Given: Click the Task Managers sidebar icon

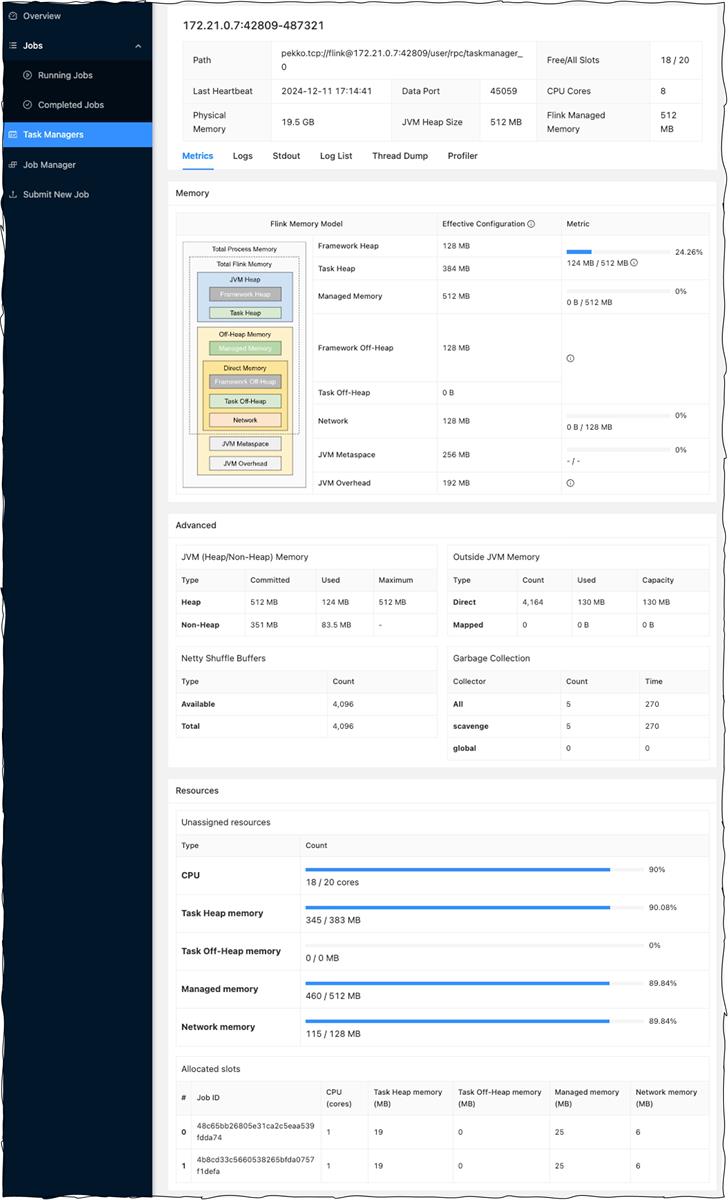Looking at the screenshot, I should [13, 135].
